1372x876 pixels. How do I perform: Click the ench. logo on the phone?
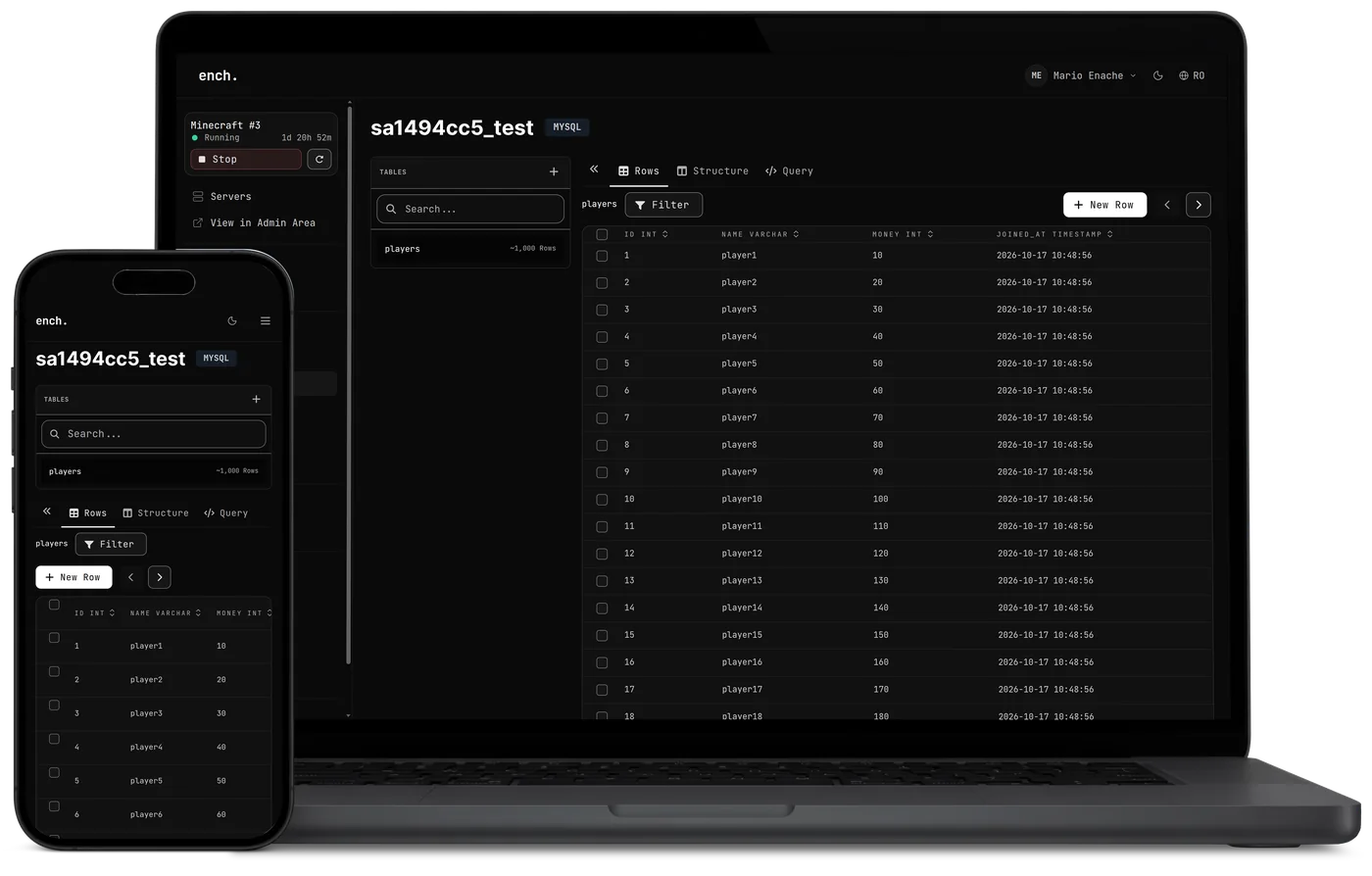point(51,320)
